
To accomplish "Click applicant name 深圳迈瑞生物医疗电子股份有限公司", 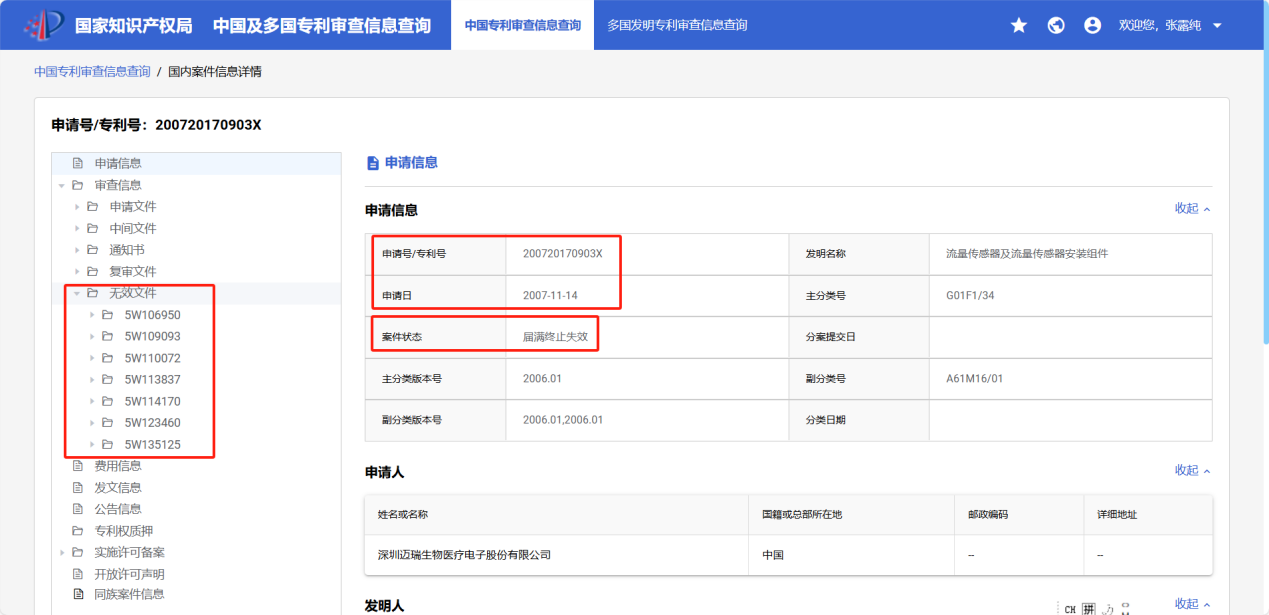I will [464, 555].
